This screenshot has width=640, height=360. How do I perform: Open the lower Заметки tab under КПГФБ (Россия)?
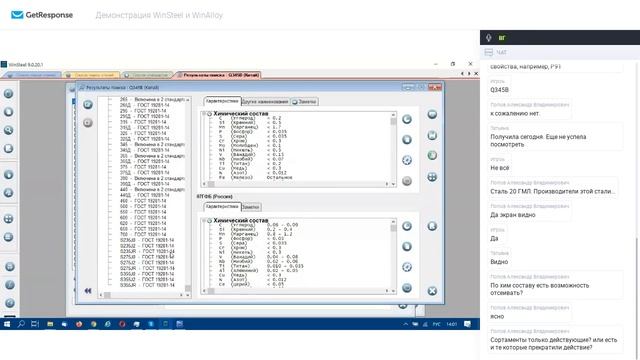coord(251,207)
